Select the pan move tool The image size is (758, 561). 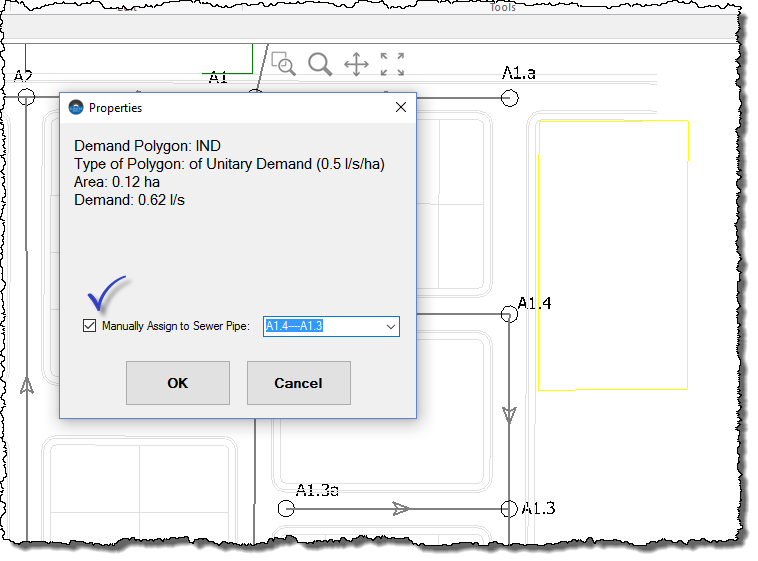coord(356,64)
